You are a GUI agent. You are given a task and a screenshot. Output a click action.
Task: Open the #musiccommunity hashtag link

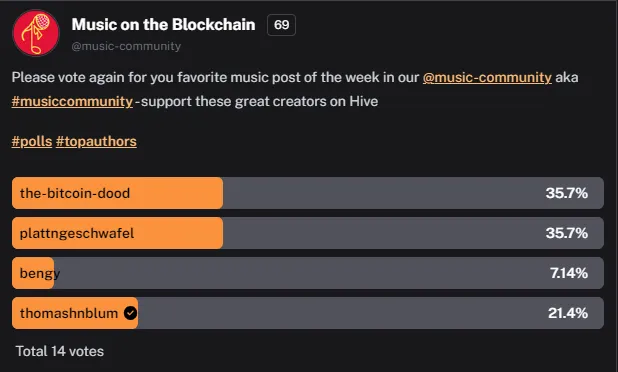tap(72, 102)
